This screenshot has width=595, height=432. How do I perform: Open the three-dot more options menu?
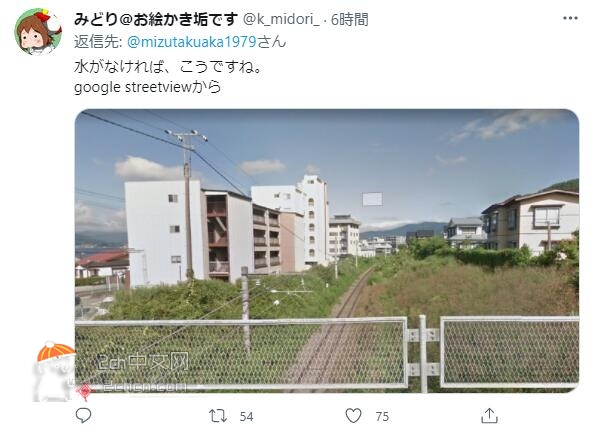click(570, 18)
